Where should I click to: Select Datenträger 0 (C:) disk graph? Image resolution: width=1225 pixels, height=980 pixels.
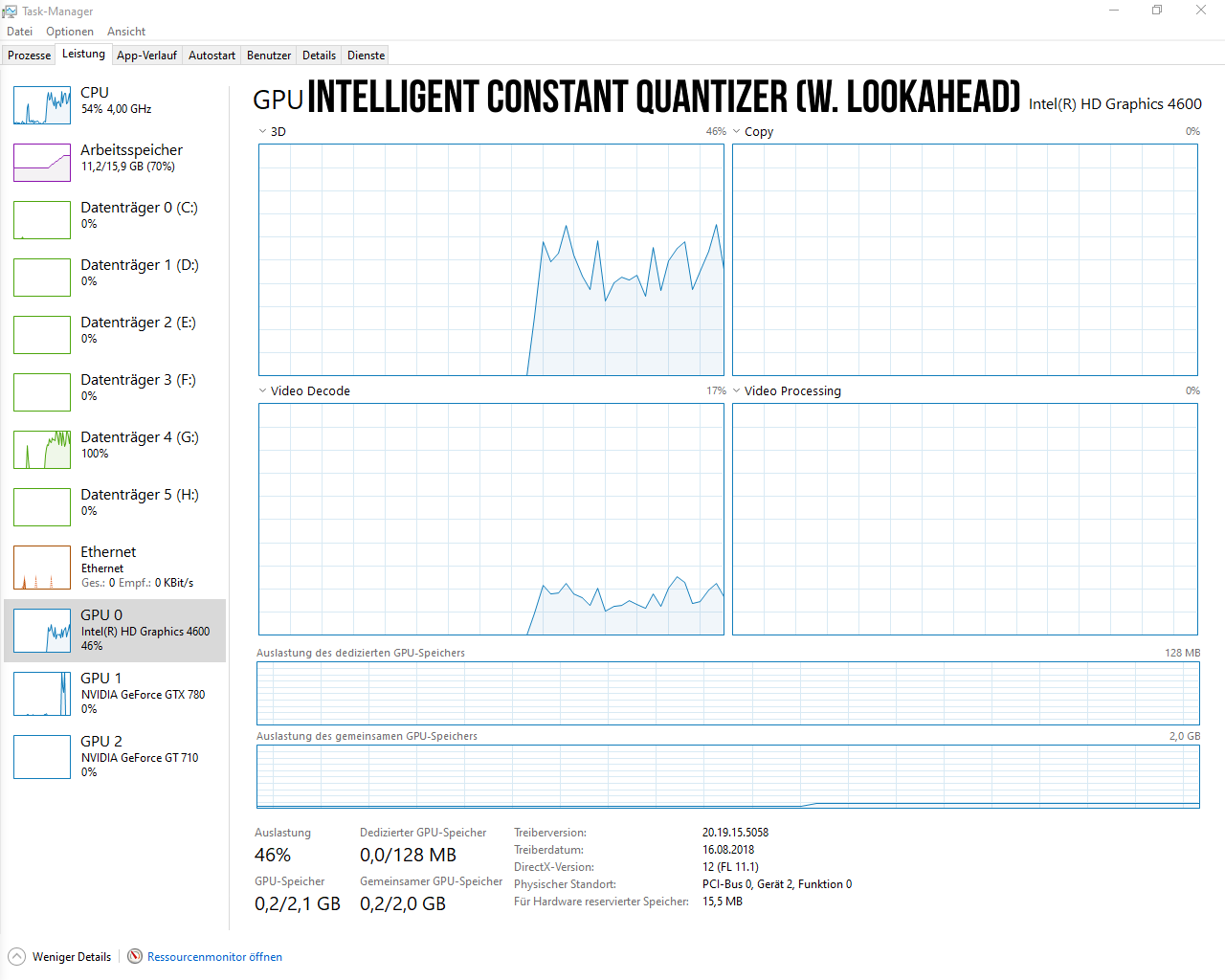(42, 220)
